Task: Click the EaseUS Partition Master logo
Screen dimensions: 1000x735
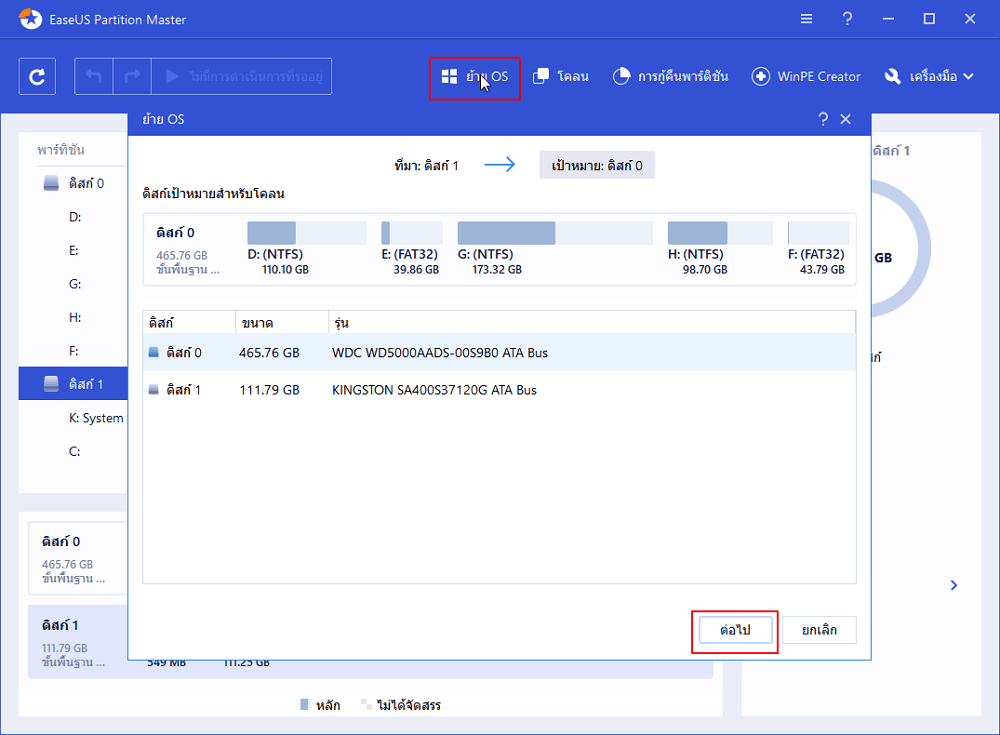Action: pyautogui.click(x=30, y=19)
